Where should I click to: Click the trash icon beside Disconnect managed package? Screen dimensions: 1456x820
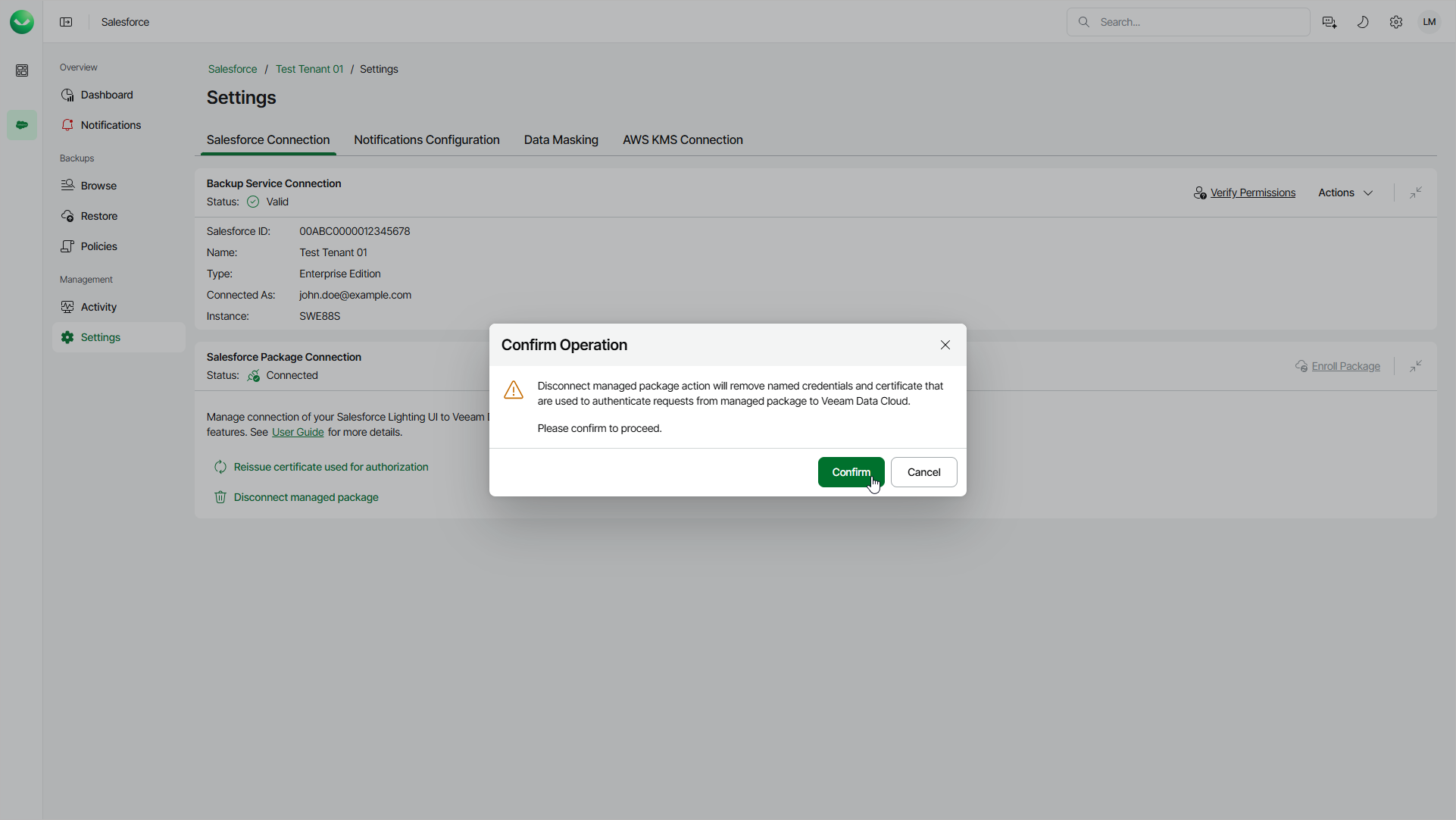pos(220,497)
